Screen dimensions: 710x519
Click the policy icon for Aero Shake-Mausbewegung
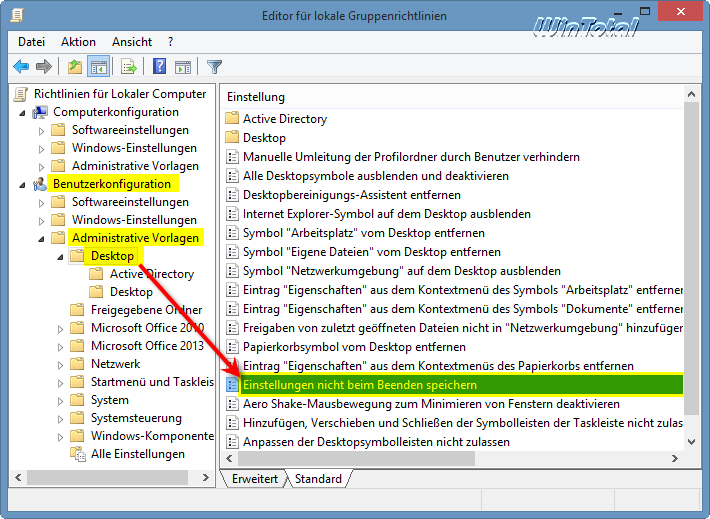coord(232,404)
